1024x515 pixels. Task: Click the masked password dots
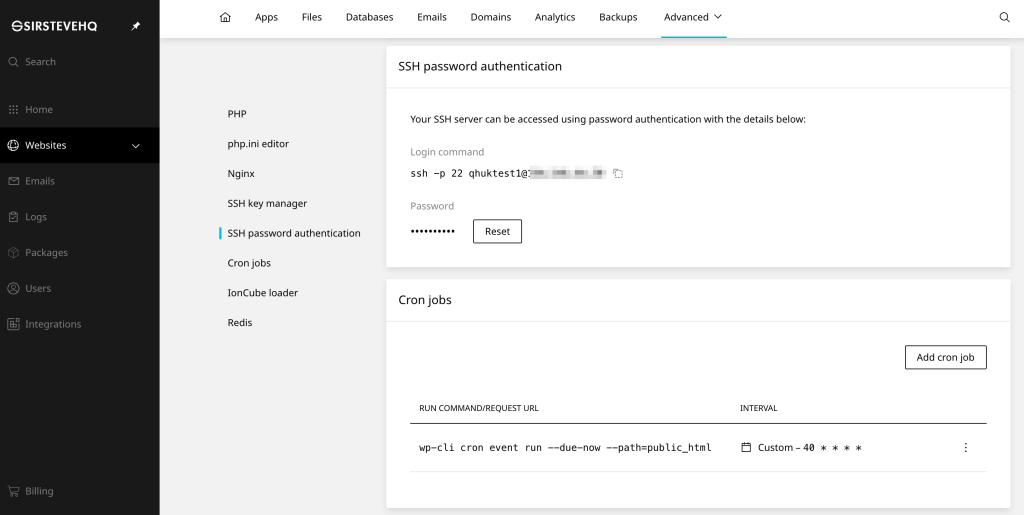pyautogui.click(x=432, y=232)
